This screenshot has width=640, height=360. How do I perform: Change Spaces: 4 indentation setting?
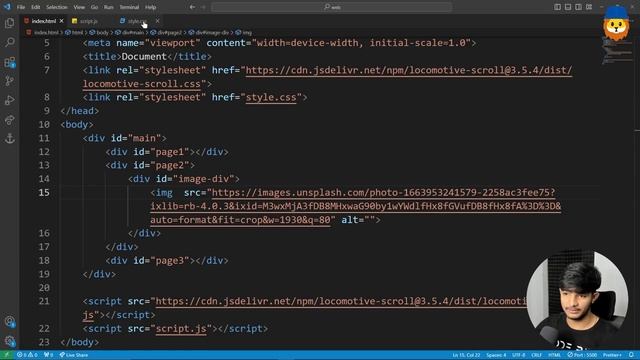[x=496, y=355]
